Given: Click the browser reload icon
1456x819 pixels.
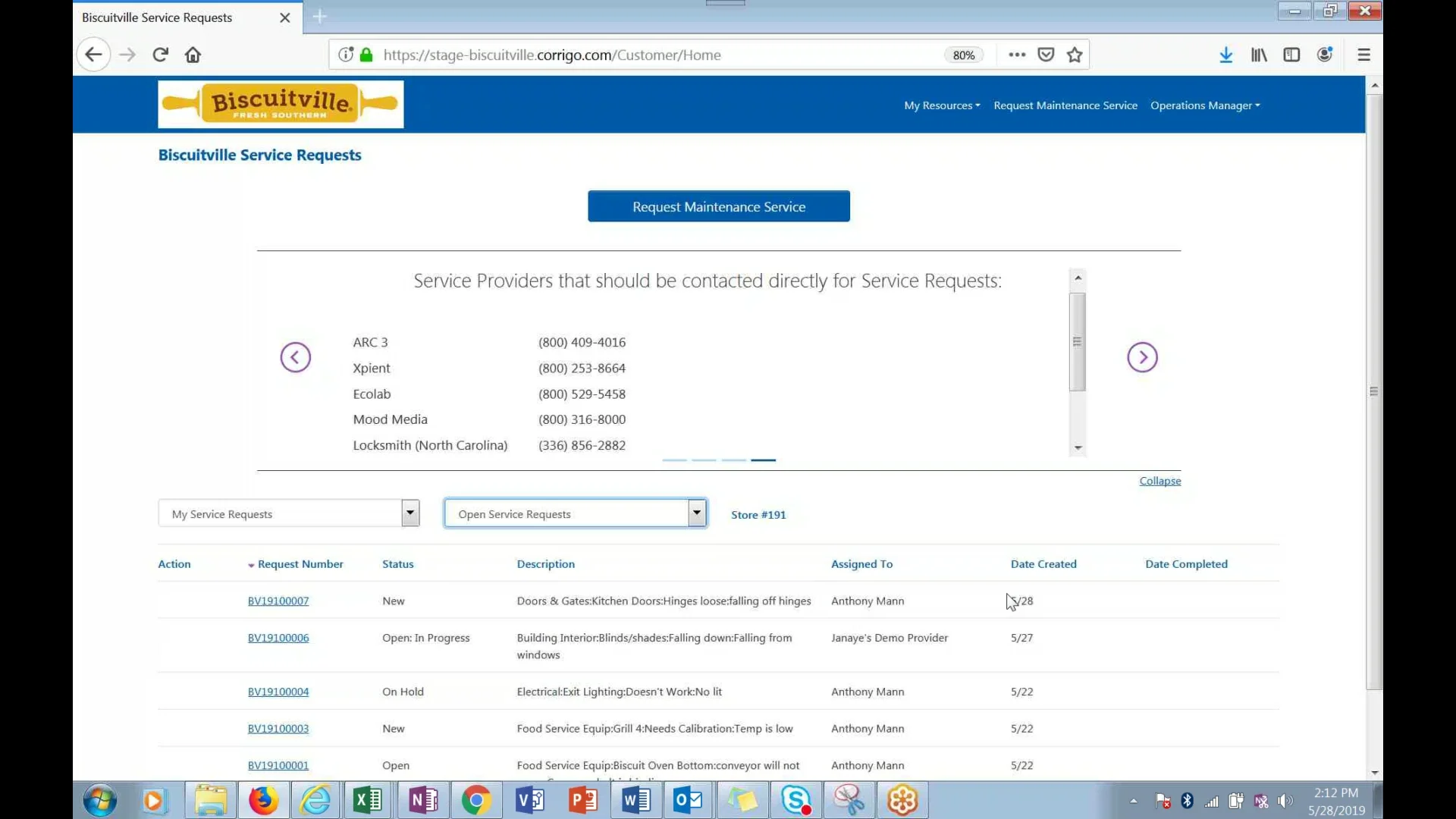Looking at the screenshot, I should click(160, 55).
